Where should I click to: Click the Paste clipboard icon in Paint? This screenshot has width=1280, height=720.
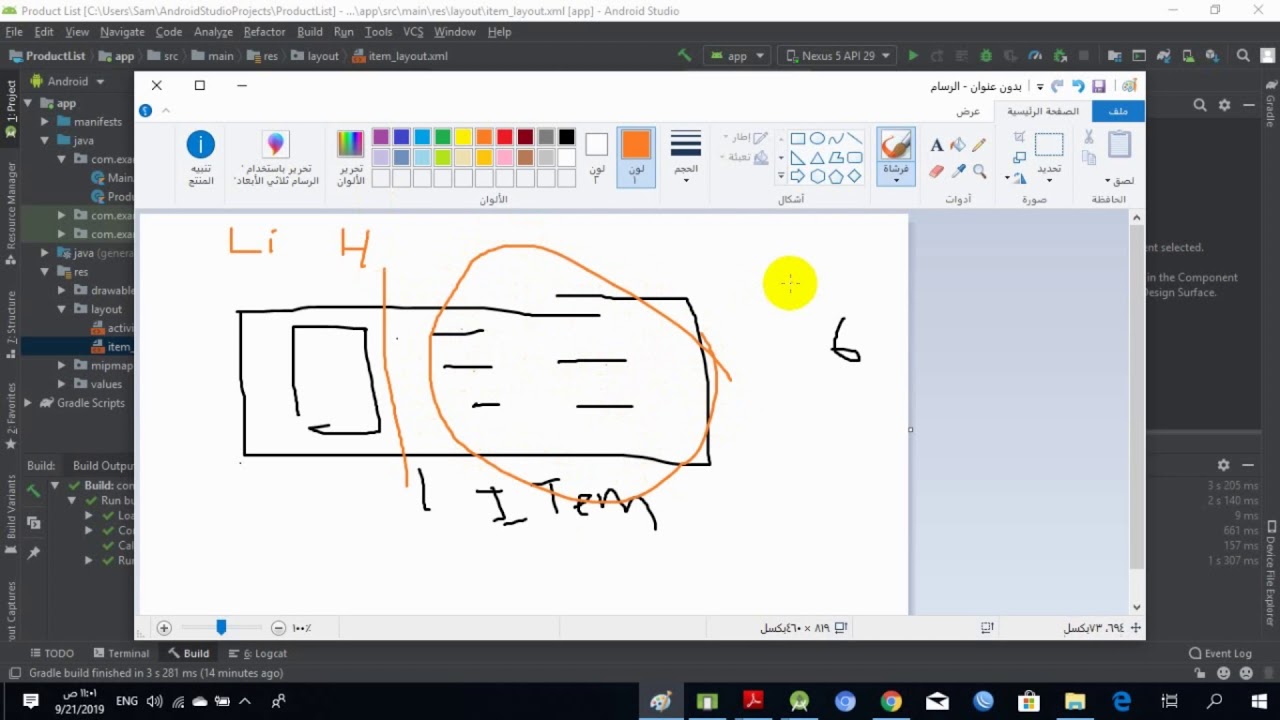(1119, 145)
